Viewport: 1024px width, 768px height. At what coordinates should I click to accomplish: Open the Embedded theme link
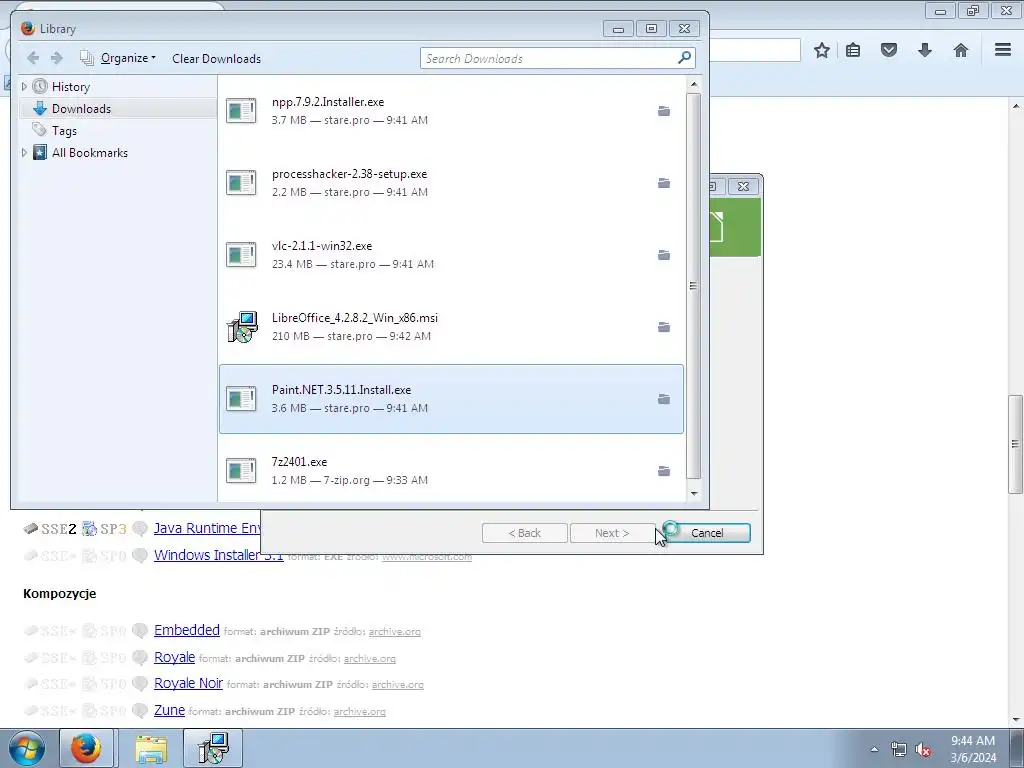click(187, 630)
